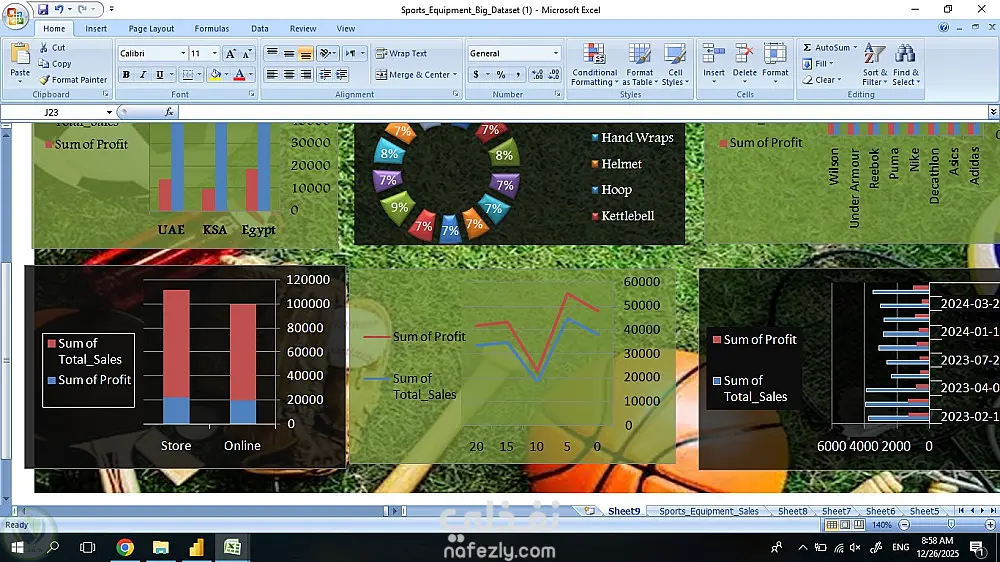The height and width of the screenshot is (562, 1000).
Task: Click inside the formula bar input
Action: (x=582, y=112)
